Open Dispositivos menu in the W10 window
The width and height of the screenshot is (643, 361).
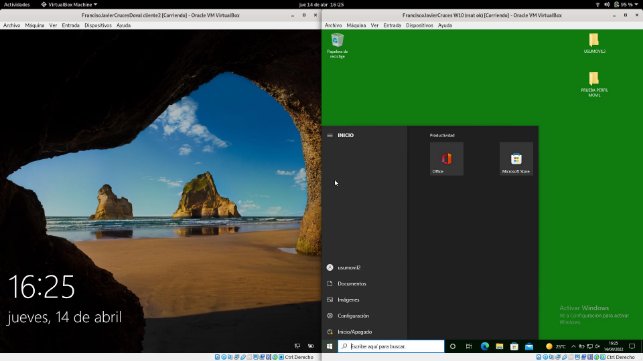click(420, 25)
